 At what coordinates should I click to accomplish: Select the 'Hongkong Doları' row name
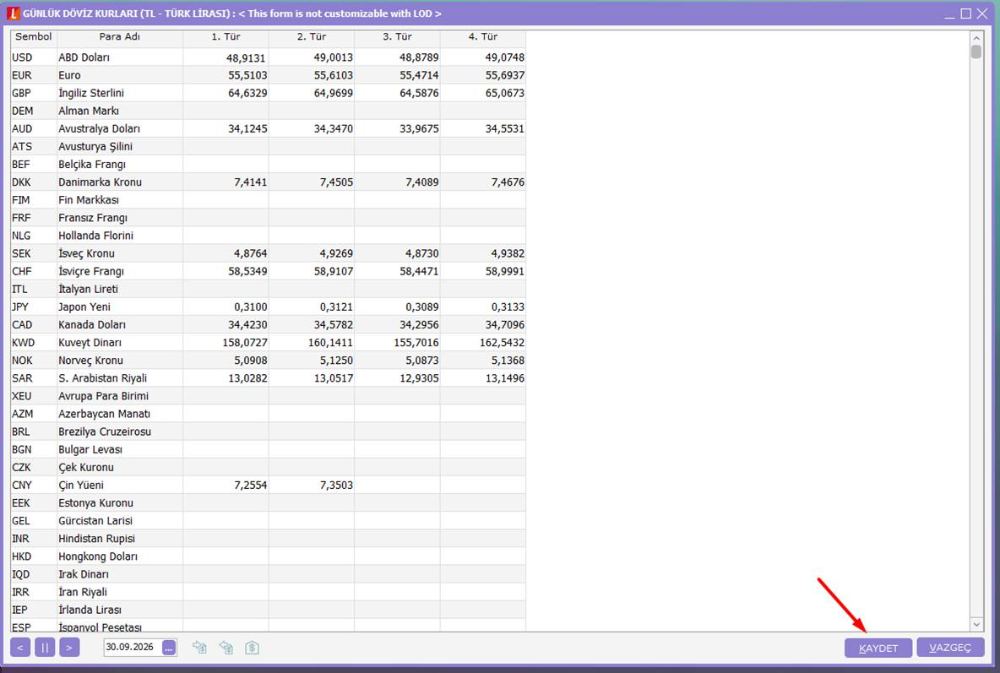[98, 557]
